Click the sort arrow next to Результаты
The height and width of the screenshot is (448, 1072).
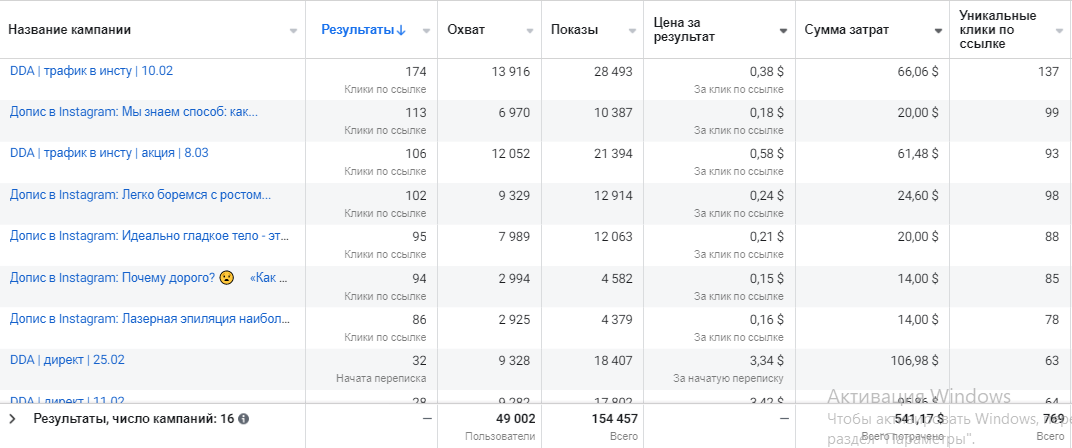pos(401,30)
